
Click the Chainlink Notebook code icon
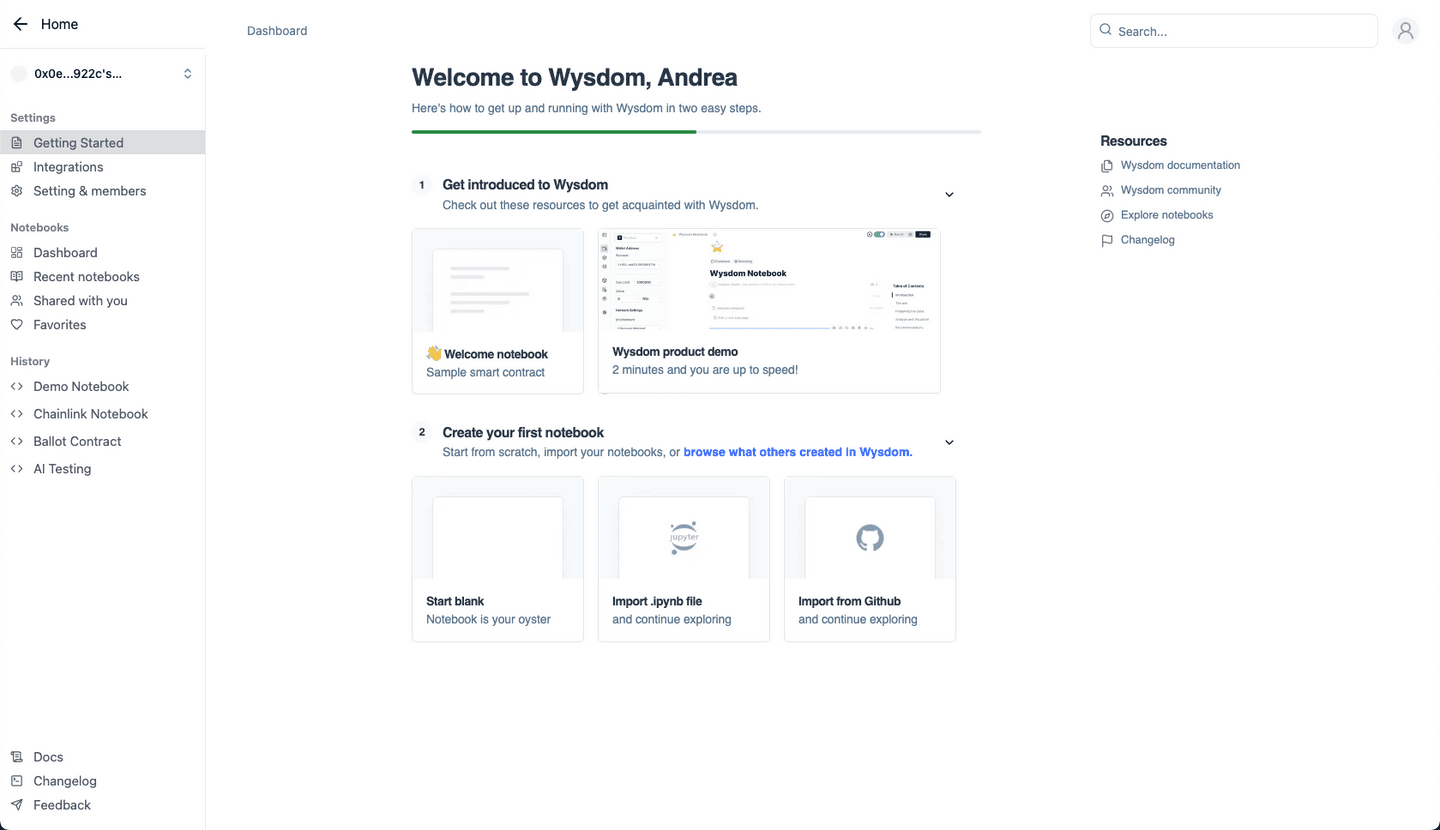coord(16,414)
